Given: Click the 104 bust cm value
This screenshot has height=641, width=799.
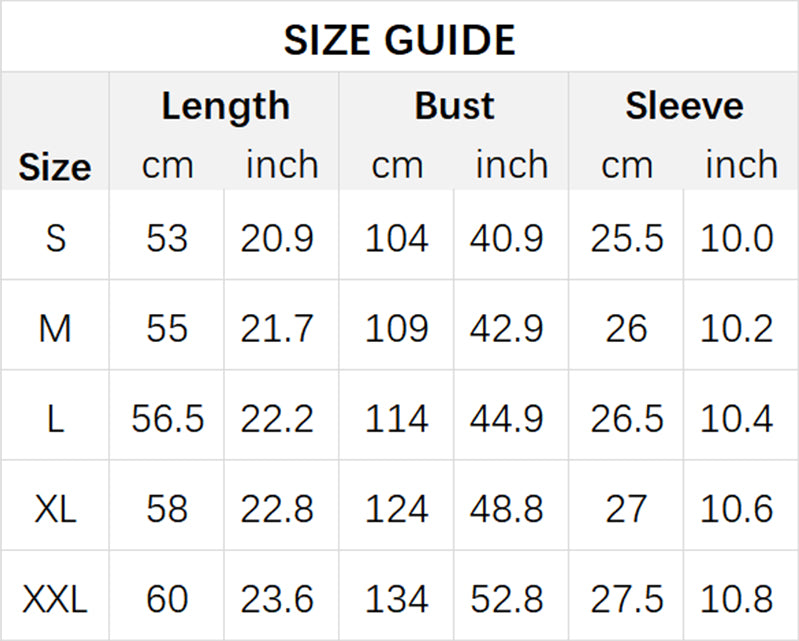Looking at the screenshot, I should [397, 238].
